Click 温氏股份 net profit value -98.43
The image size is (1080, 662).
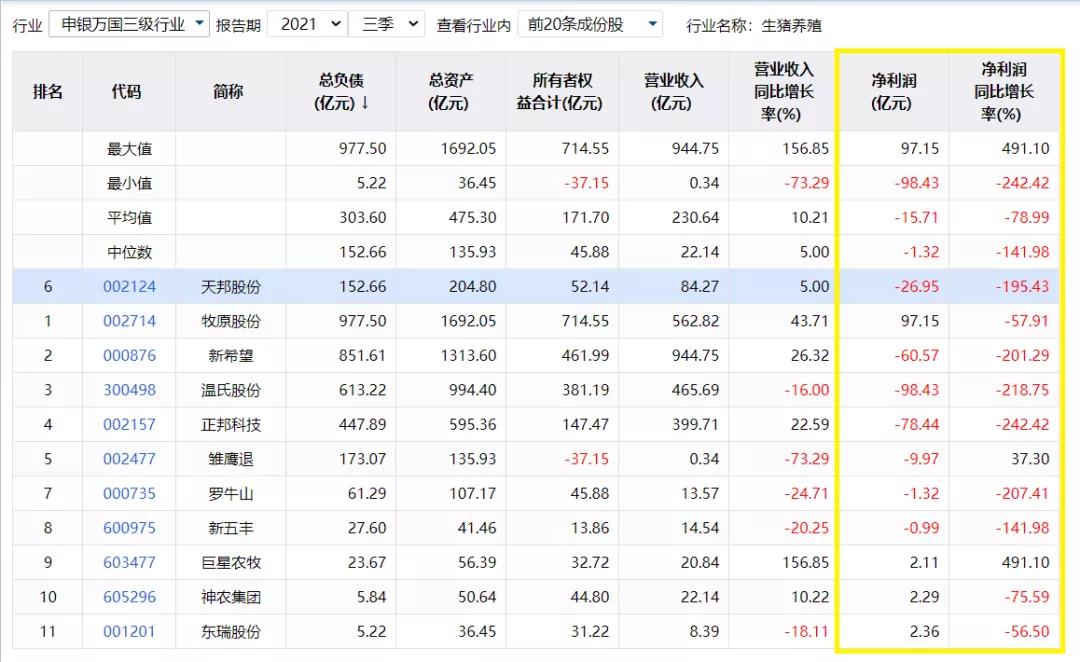click(916, 390)
